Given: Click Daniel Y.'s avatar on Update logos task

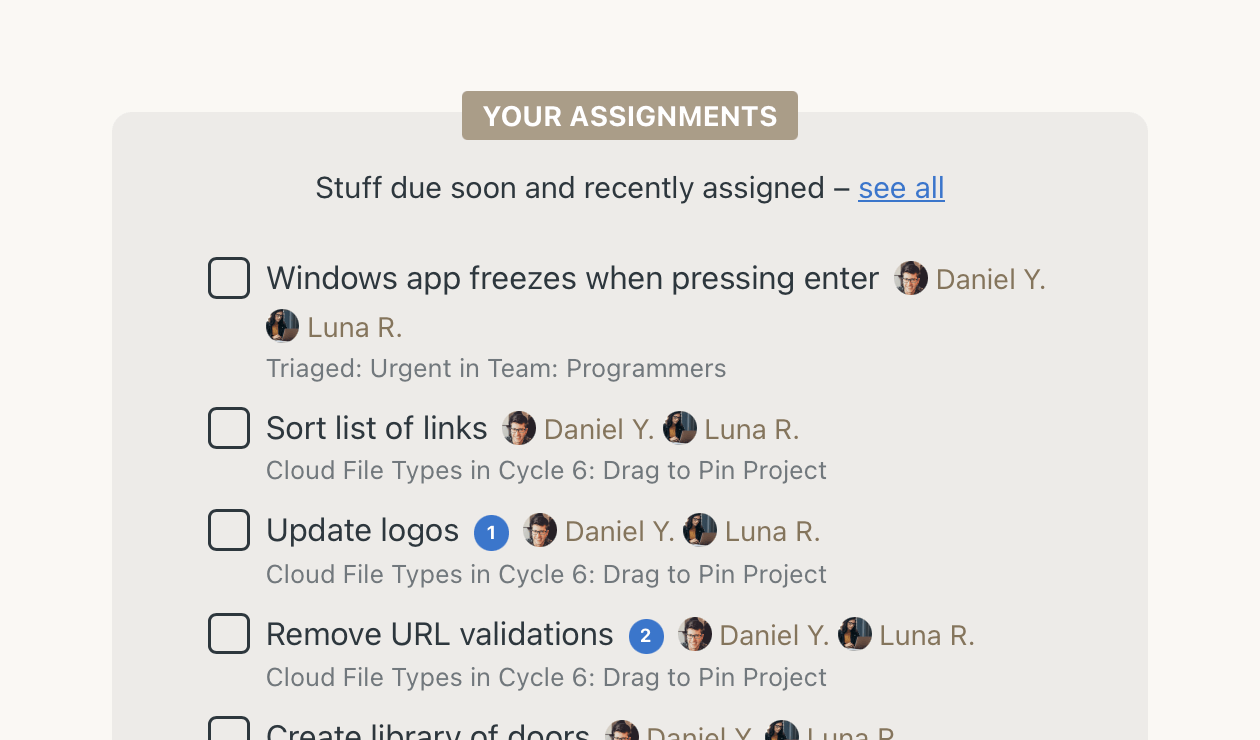Looking at the screenshot, I should [540, 530].
